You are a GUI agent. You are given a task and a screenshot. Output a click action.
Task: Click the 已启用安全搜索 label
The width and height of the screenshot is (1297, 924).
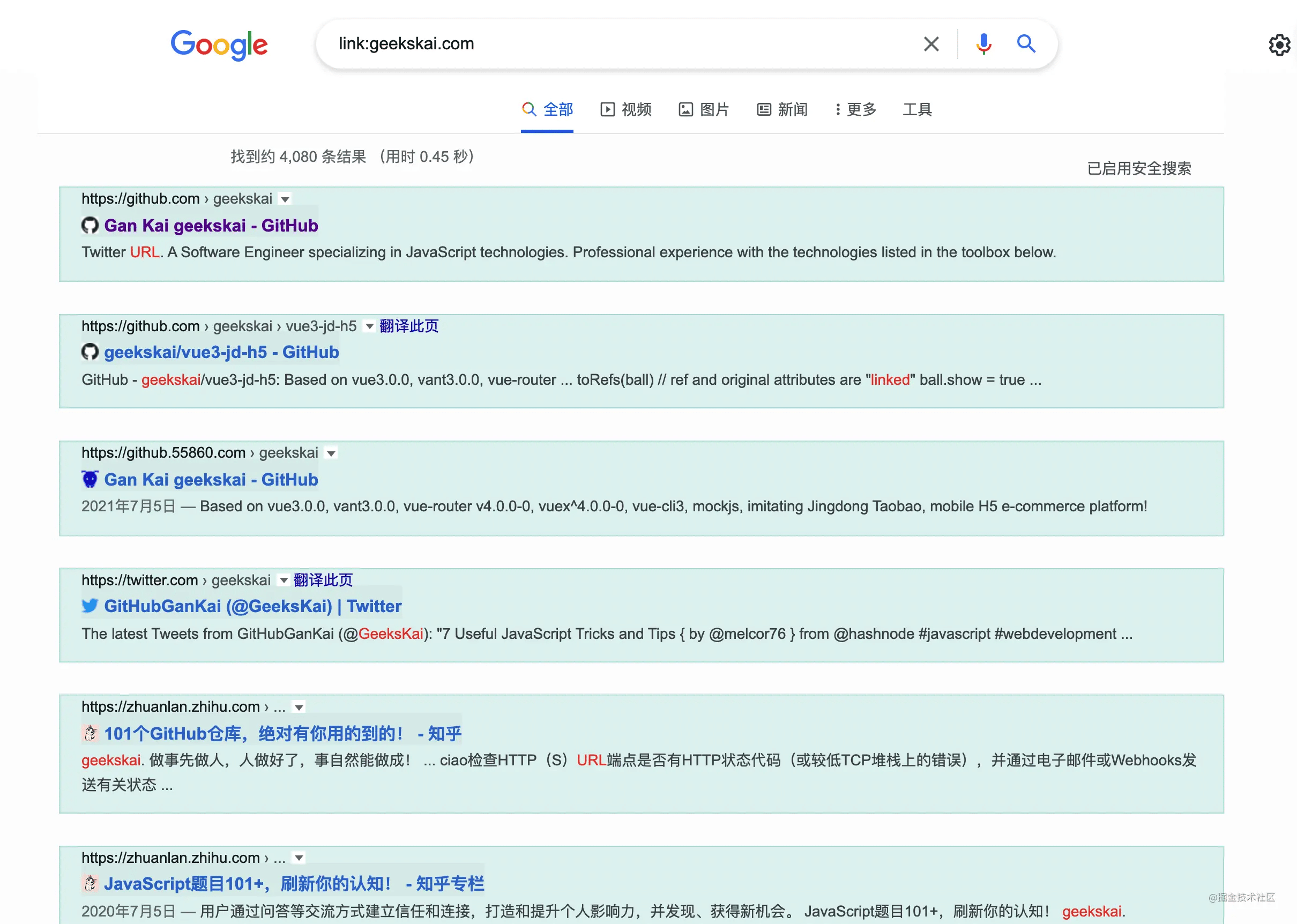coord(1139,168)
